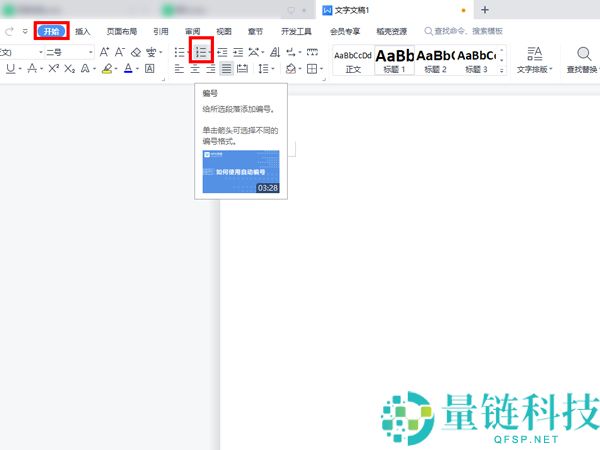Select the 开发工具 tab
The height and width of the screenshot is (450, 600).
296,31
